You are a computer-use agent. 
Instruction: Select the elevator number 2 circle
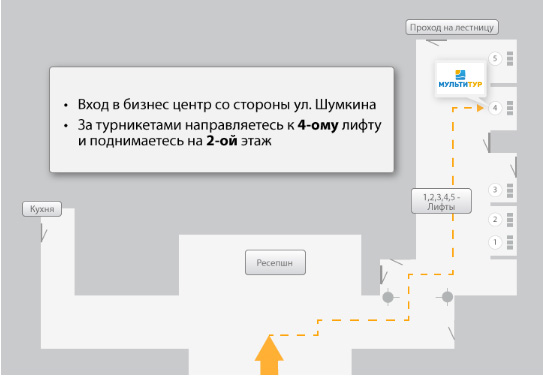(495, 219)
